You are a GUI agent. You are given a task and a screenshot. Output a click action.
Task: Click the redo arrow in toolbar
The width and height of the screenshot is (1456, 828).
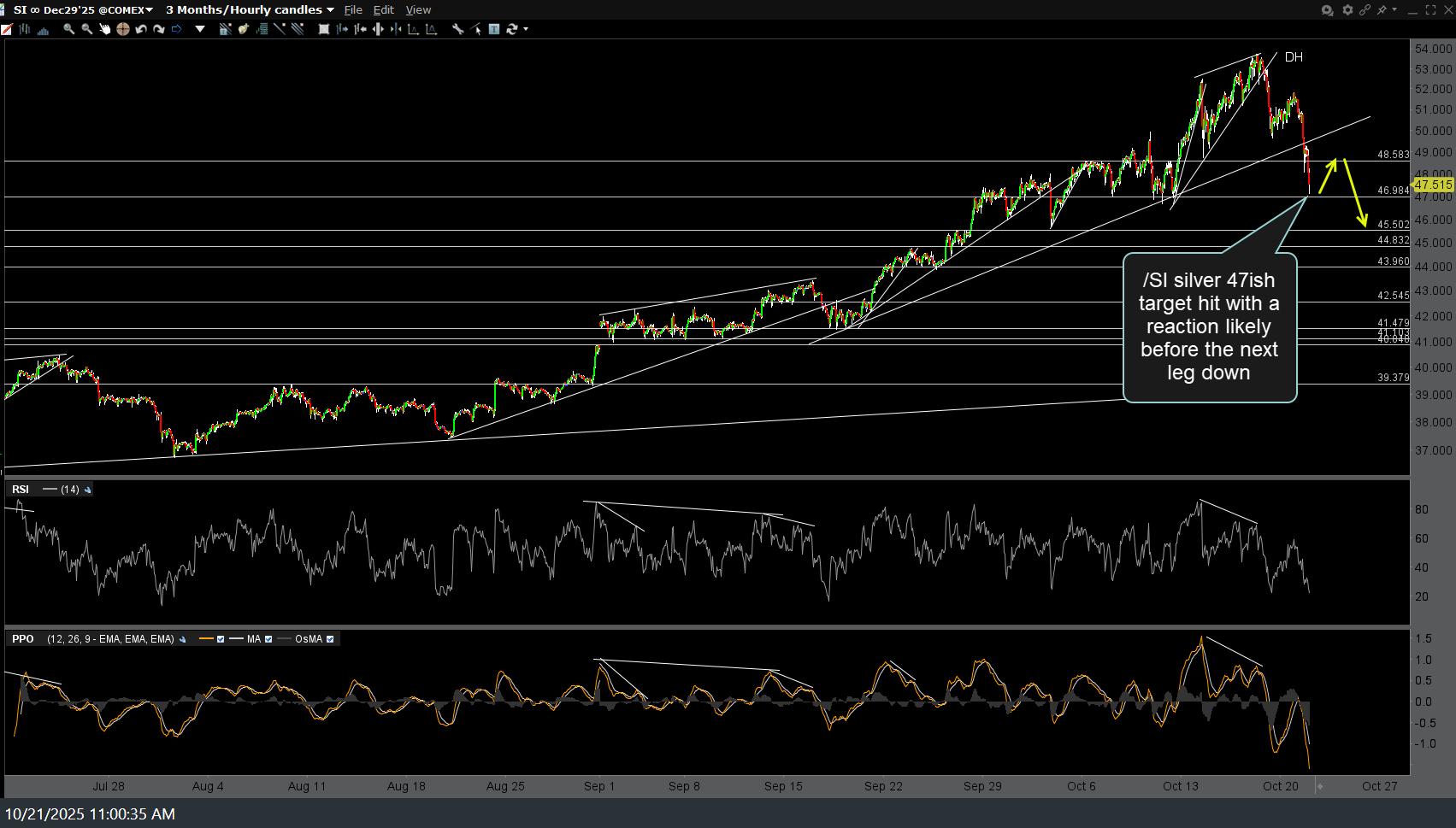pos(159,29)
